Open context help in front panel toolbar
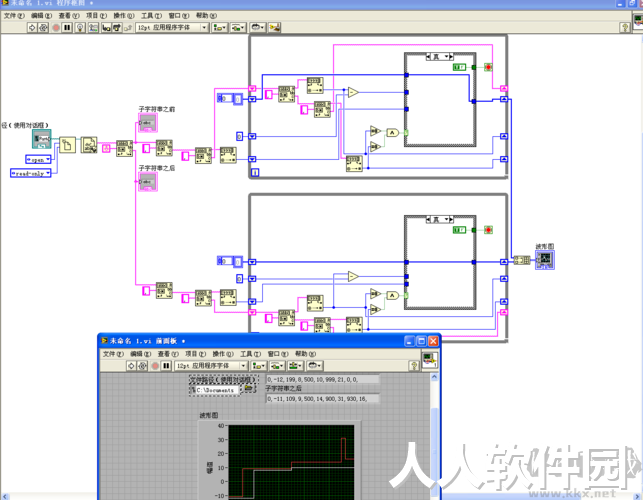 click(x=414, y=365)
